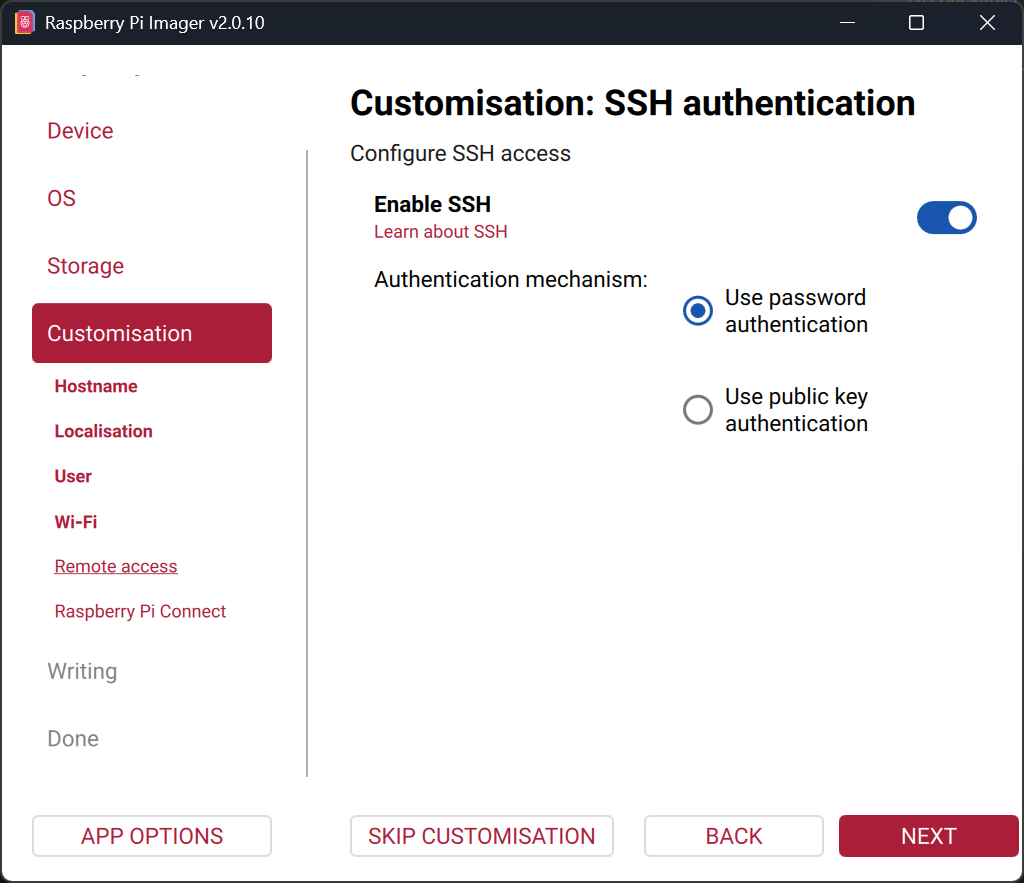
Task: Proceed with the Next button
Action: (x=929, y=836)
